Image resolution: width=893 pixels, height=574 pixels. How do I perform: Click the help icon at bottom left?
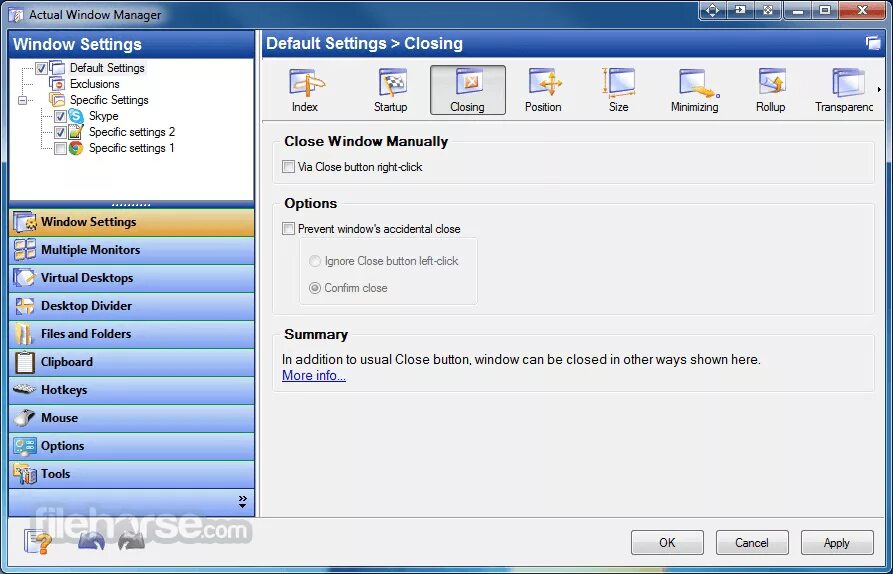tap(38, 542)
